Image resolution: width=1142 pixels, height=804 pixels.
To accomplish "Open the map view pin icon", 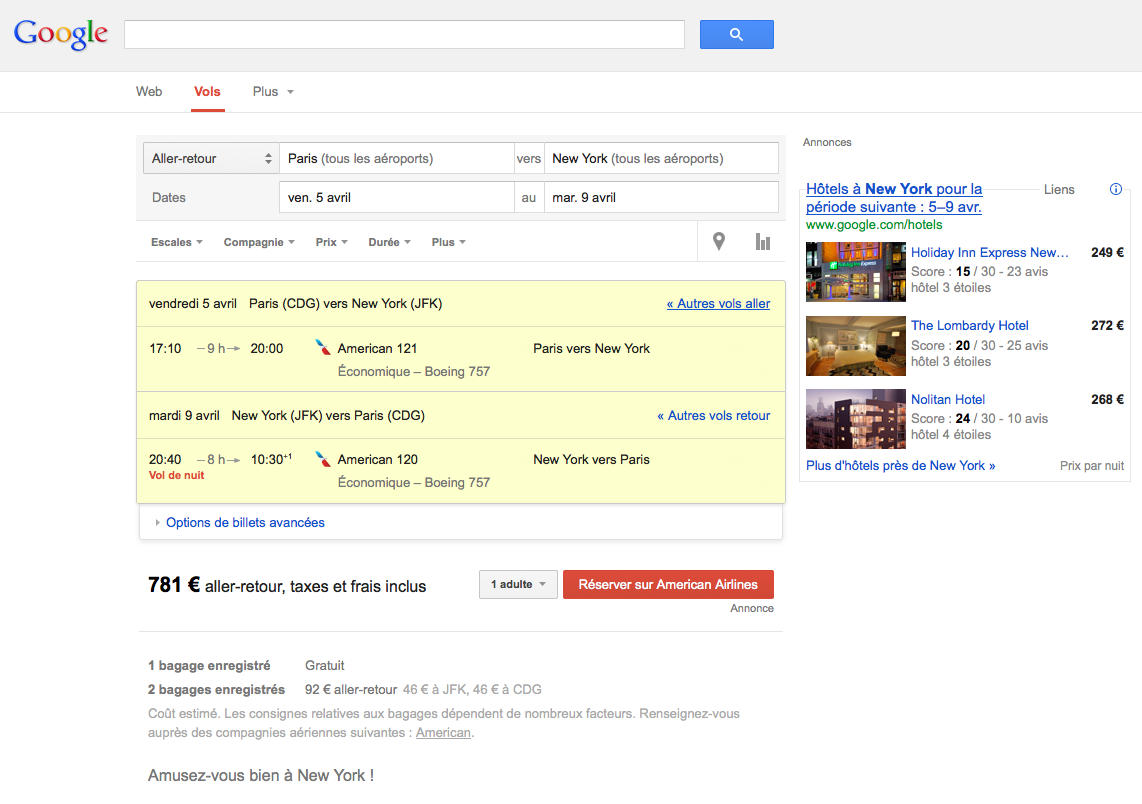I will pyautogui.click(x=718, y=242).
